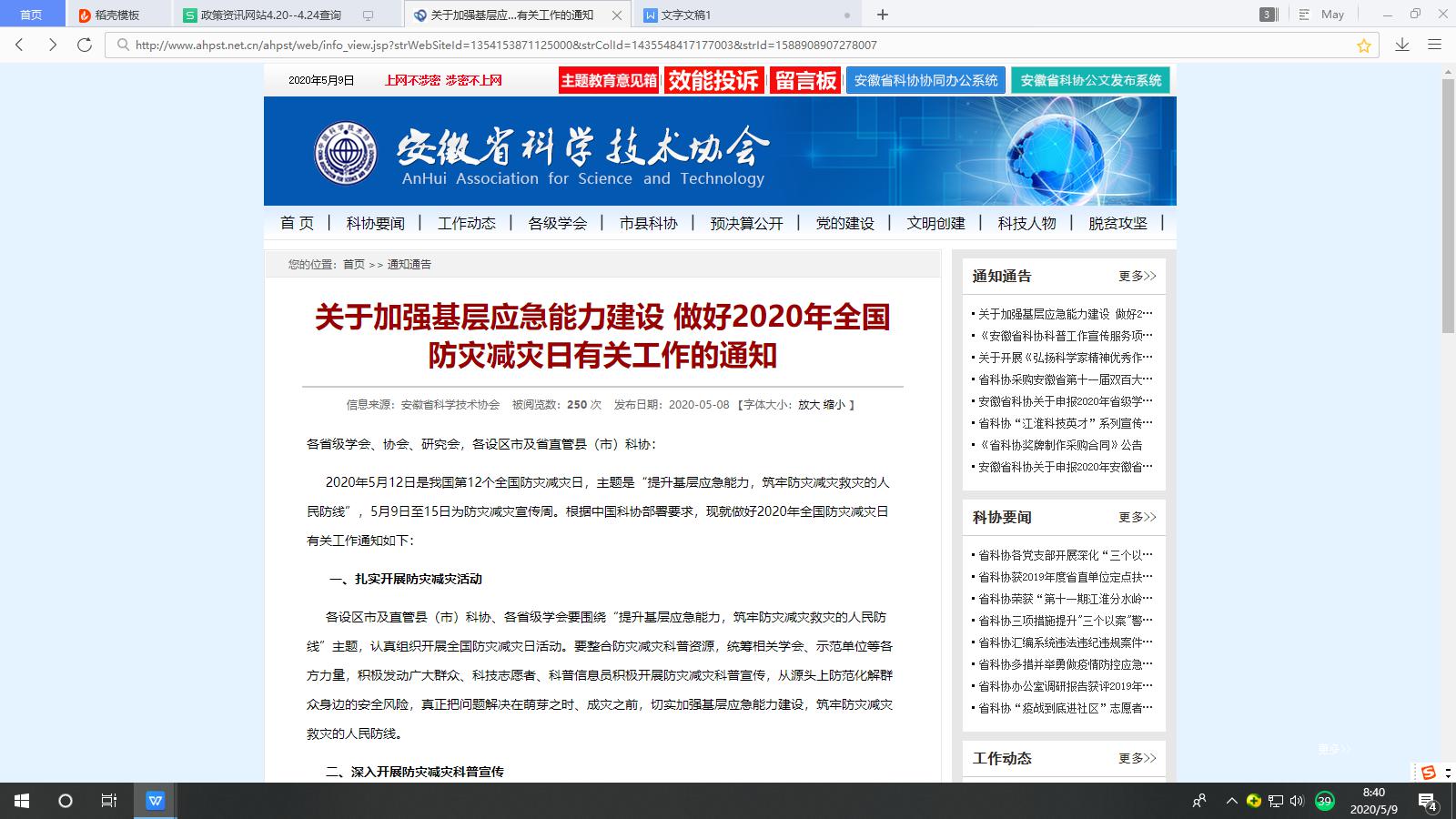Screen dimensions: 1456x819
Task: Go to 首页 in the site navigation
Action: (x=297, y=223)
